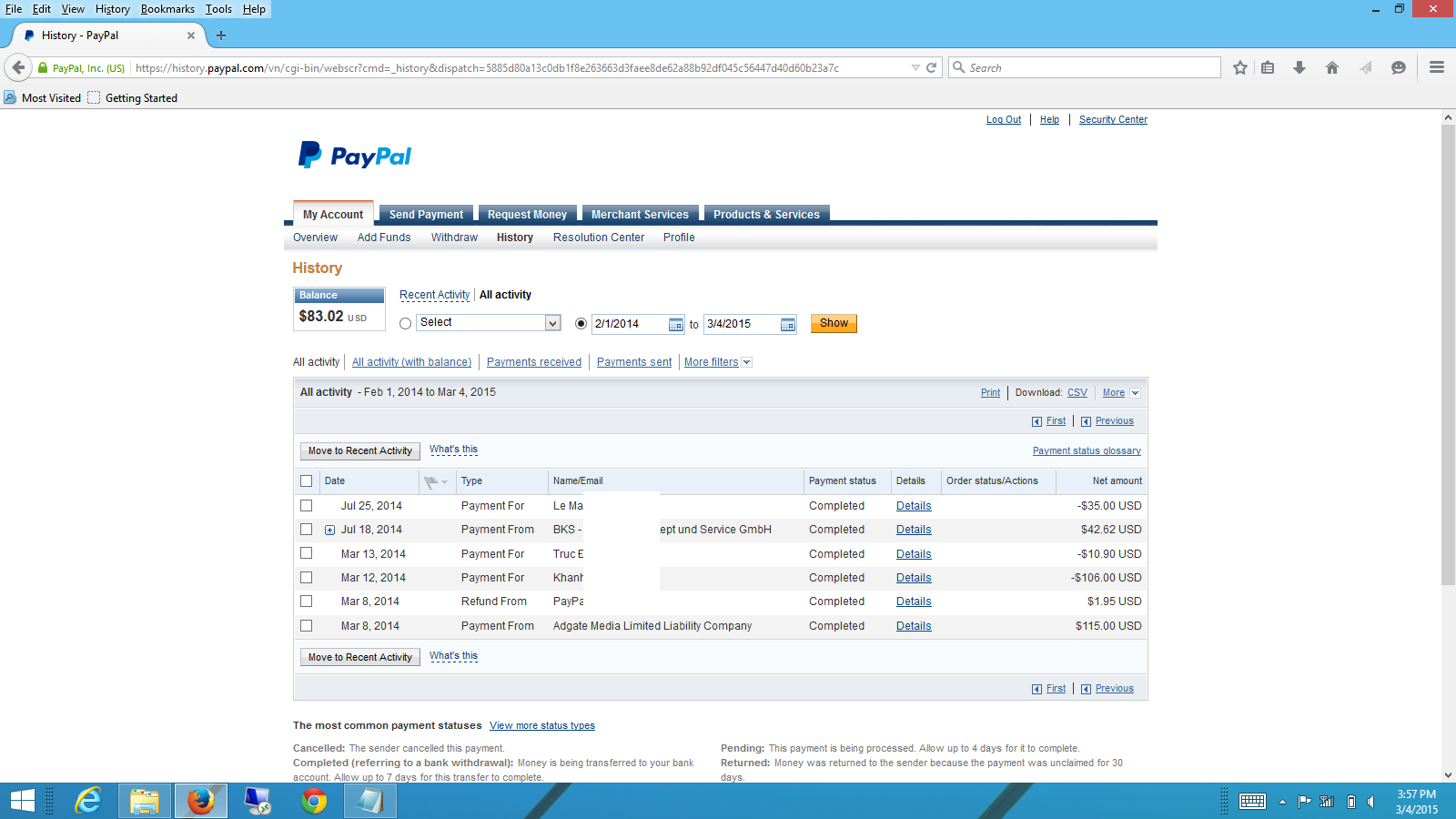Click the scrollbar down arrow
Screen dimensions: 1456x819
pos(1448,775)
